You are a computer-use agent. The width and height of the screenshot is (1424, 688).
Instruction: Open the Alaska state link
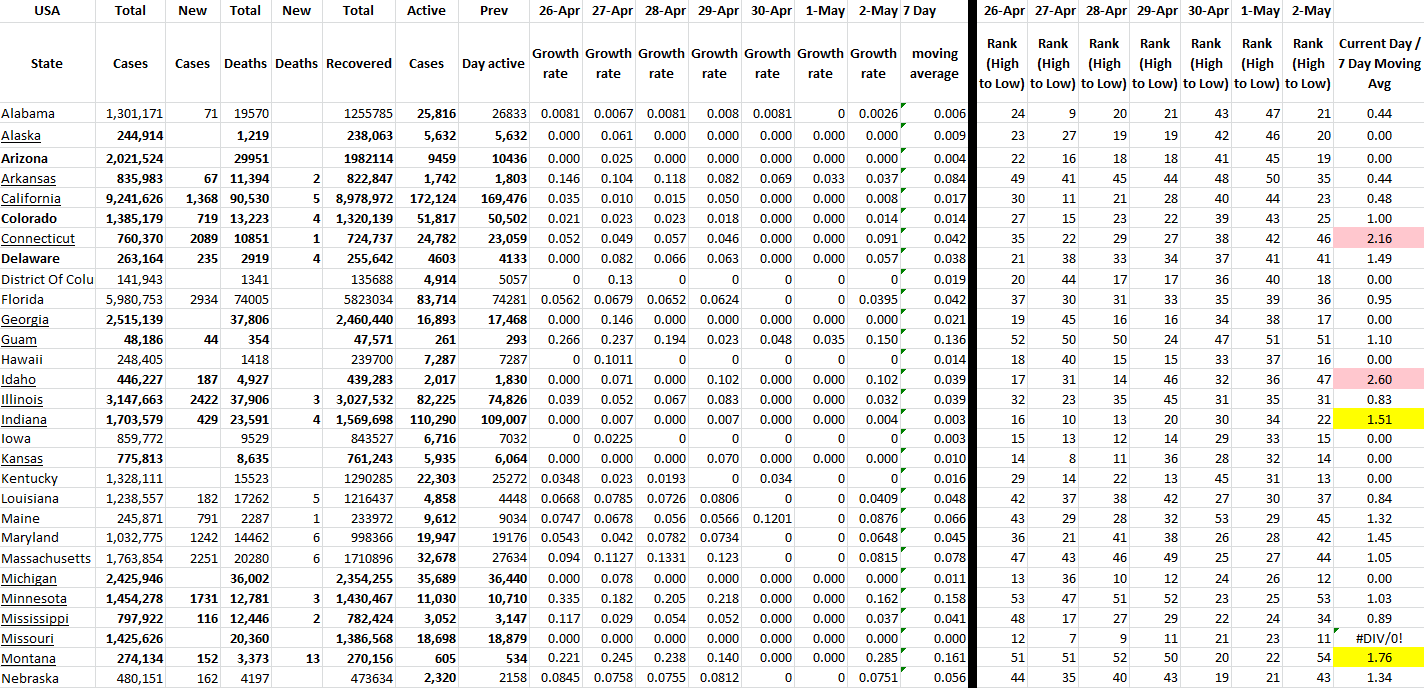click(x=21, y=136)
